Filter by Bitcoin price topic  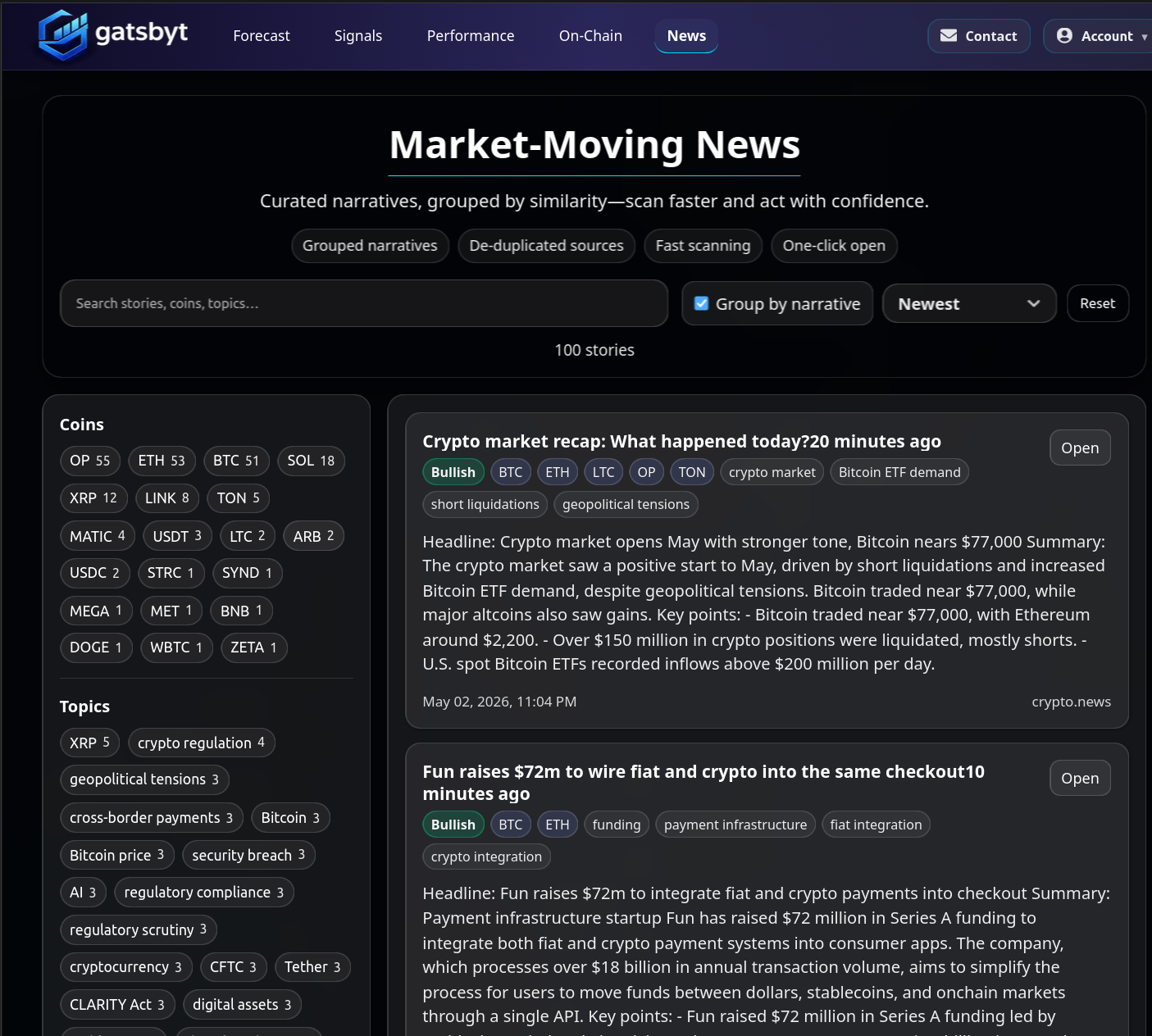tap(117, 855)
